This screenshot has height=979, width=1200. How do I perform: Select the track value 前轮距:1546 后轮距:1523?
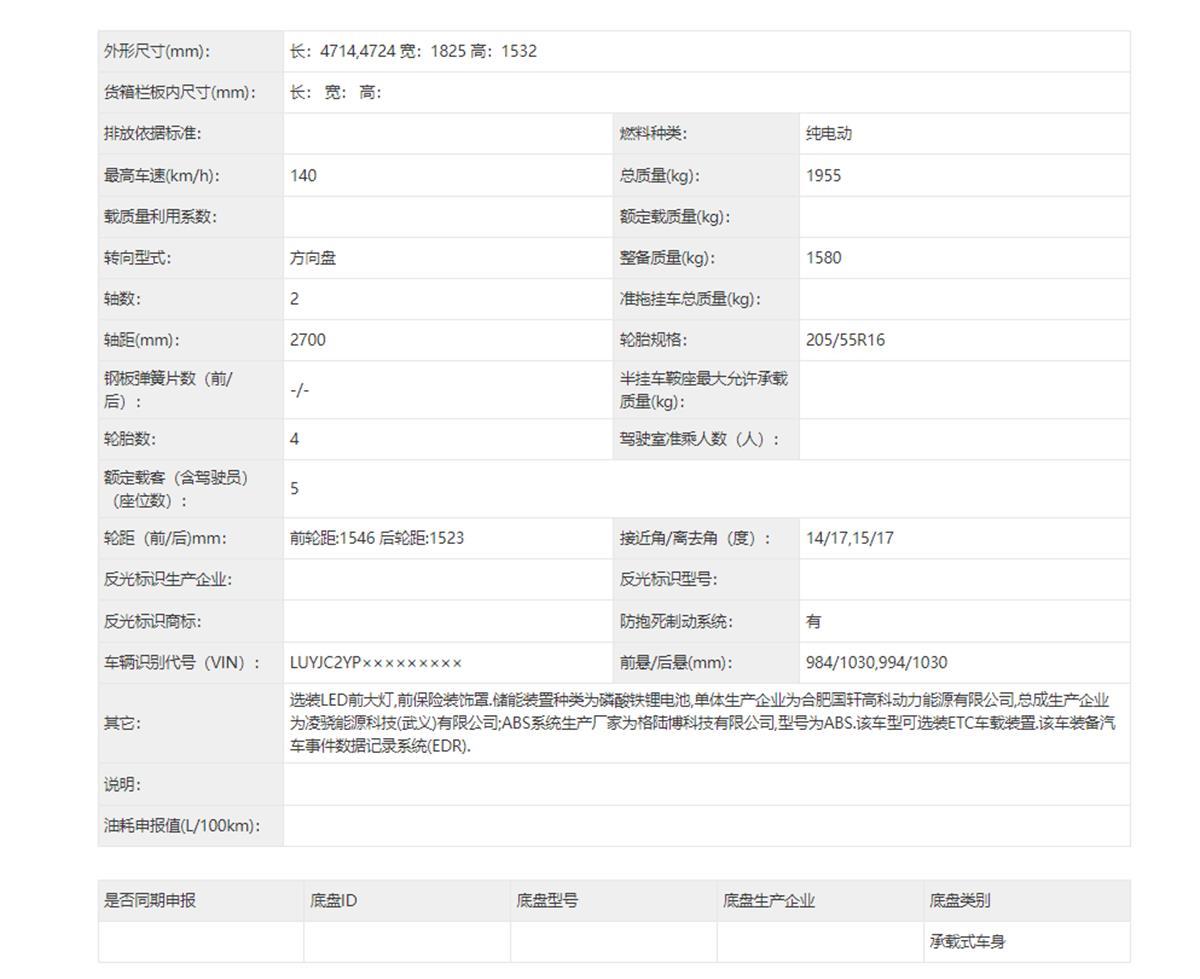[377, 538]
